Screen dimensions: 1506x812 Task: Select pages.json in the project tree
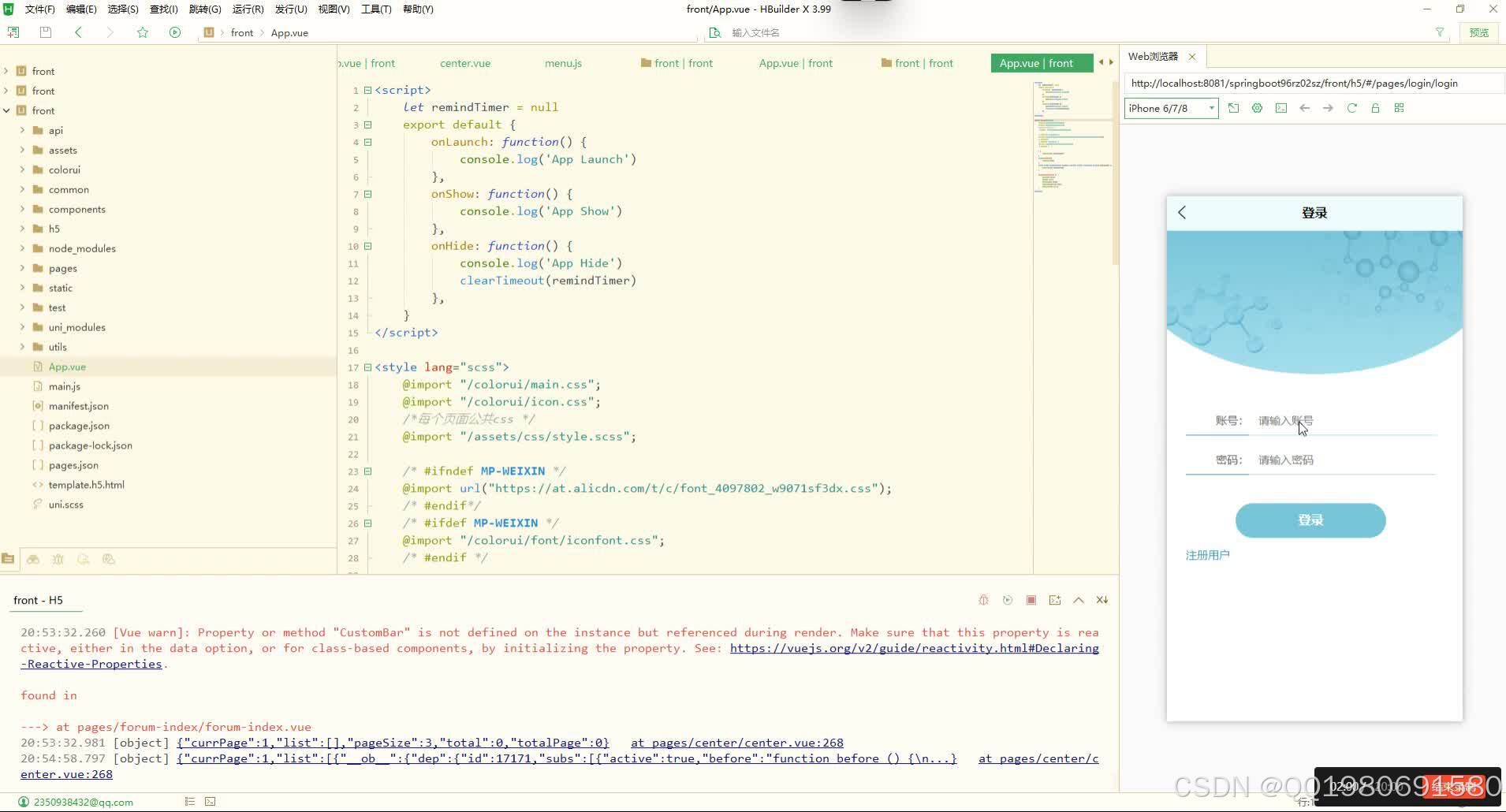pyautogui.click(x=73, y=465)
